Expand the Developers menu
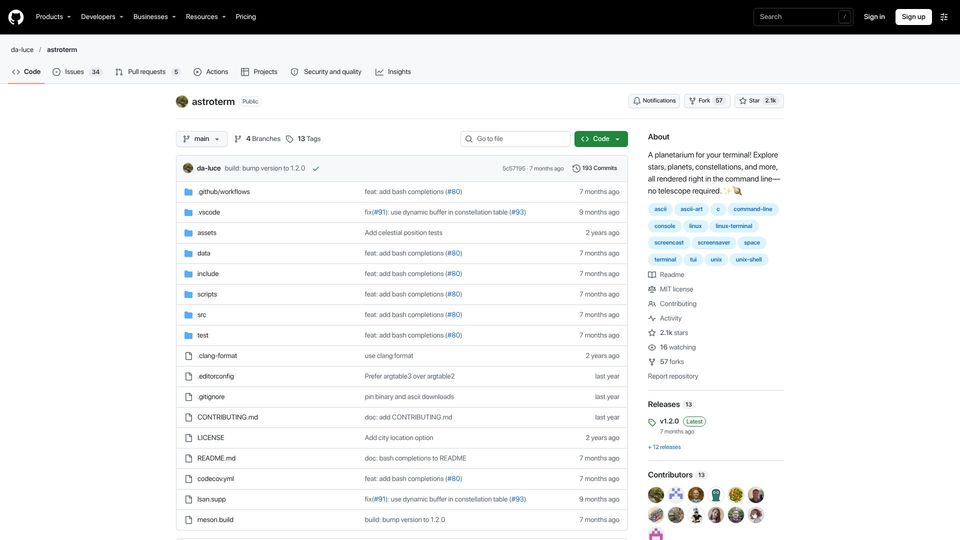 [102, 17]
